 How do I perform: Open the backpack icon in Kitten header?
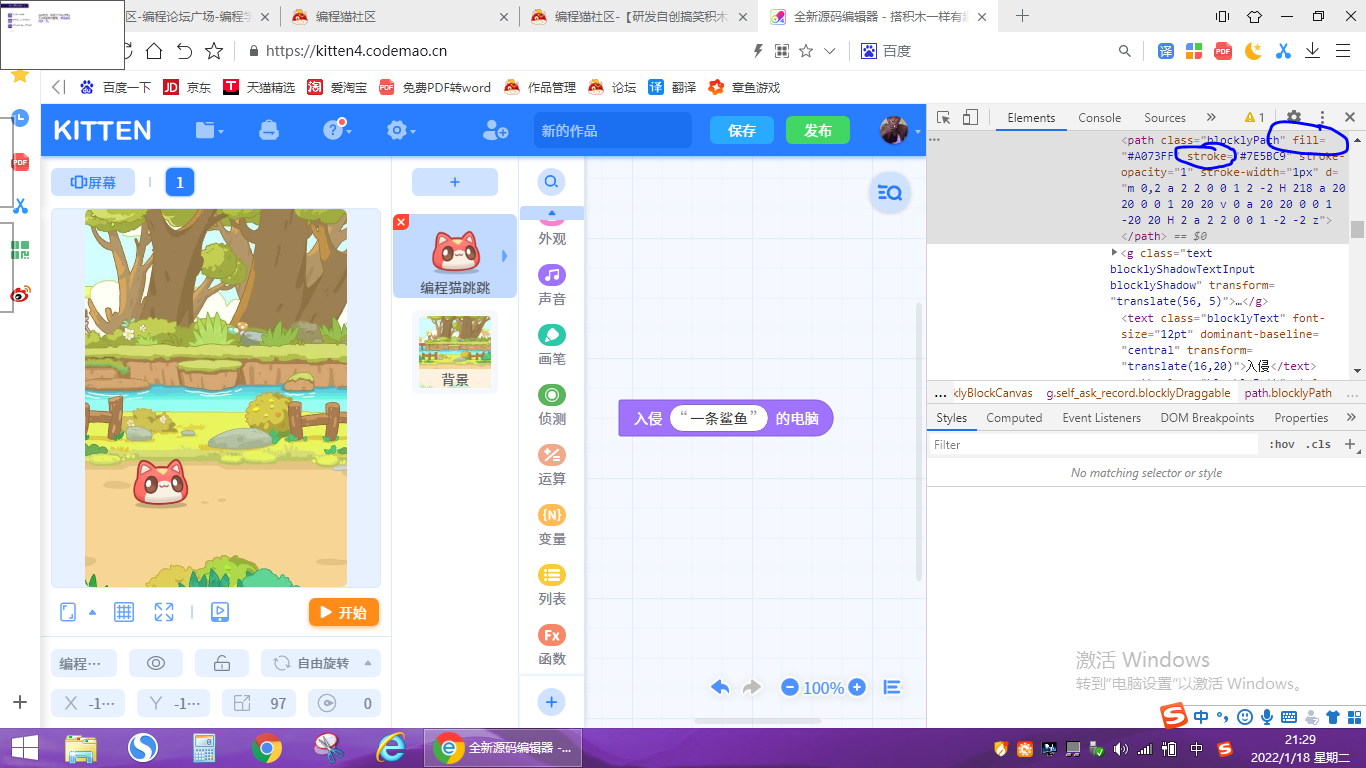coord(269,130)
